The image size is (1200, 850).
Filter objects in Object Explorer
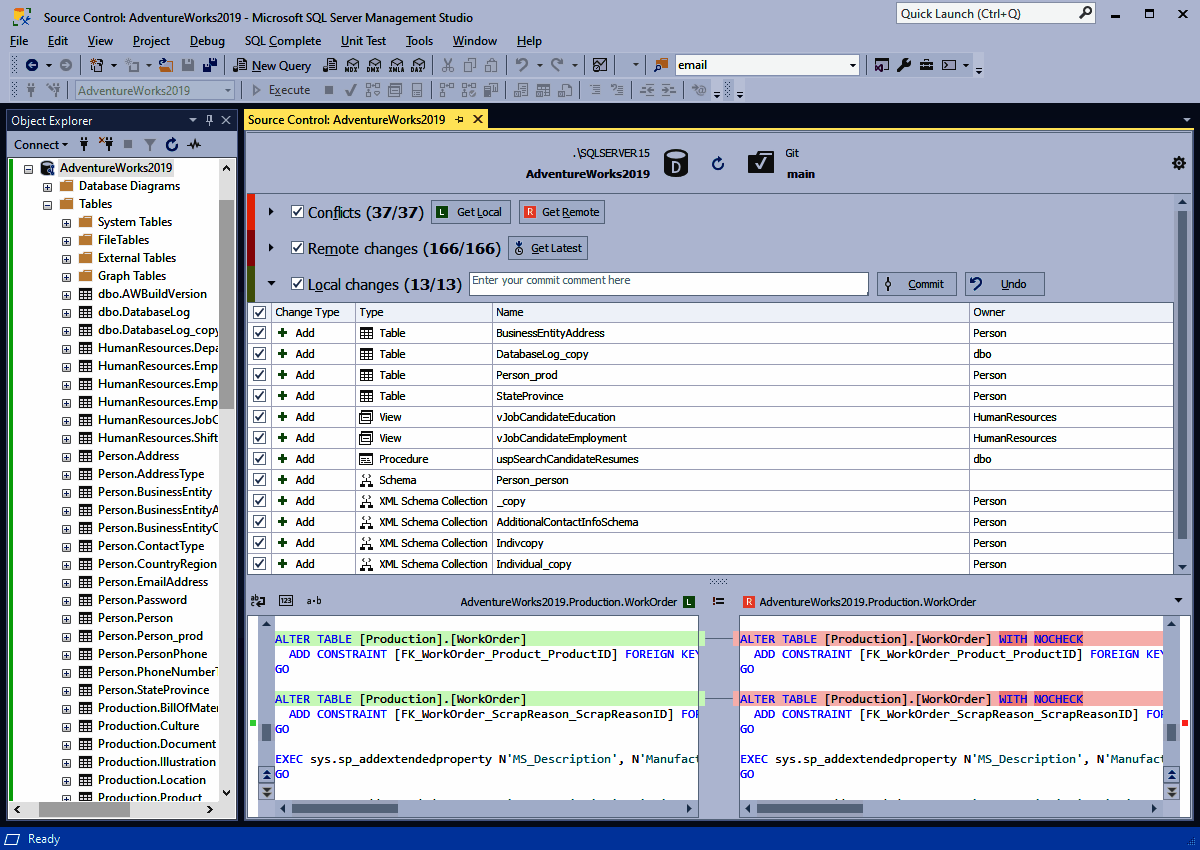[149, 144]
